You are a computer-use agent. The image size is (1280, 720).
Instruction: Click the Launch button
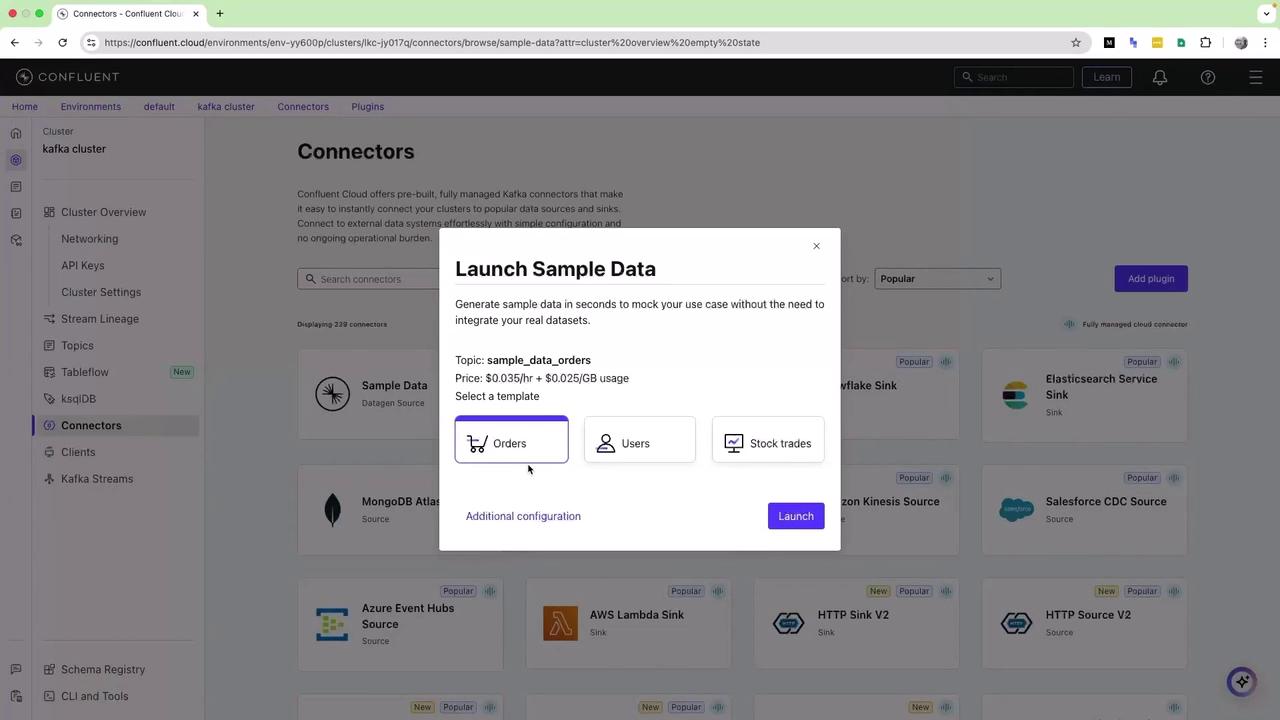[x=796, y=516]
